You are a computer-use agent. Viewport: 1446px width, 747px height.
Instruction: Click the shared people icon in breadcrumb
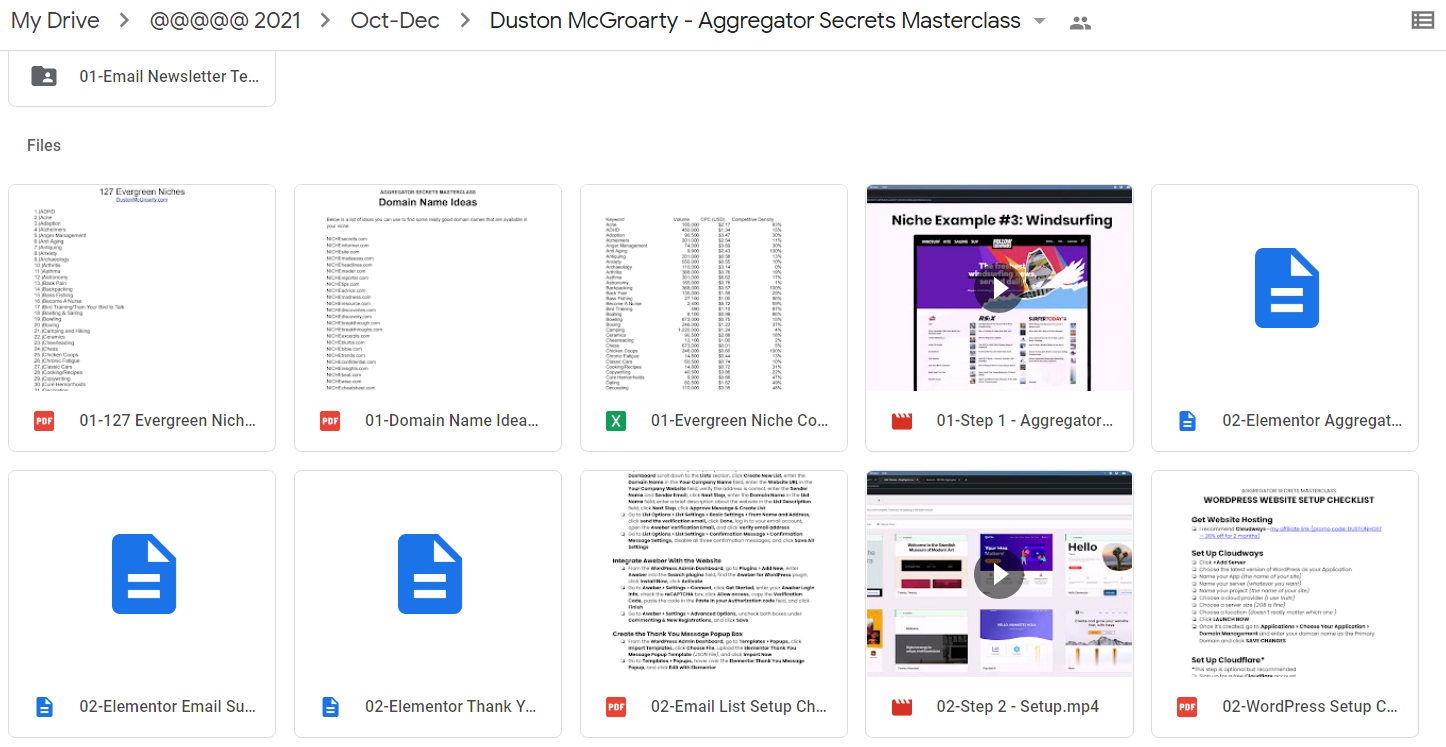click(1080, 22)
